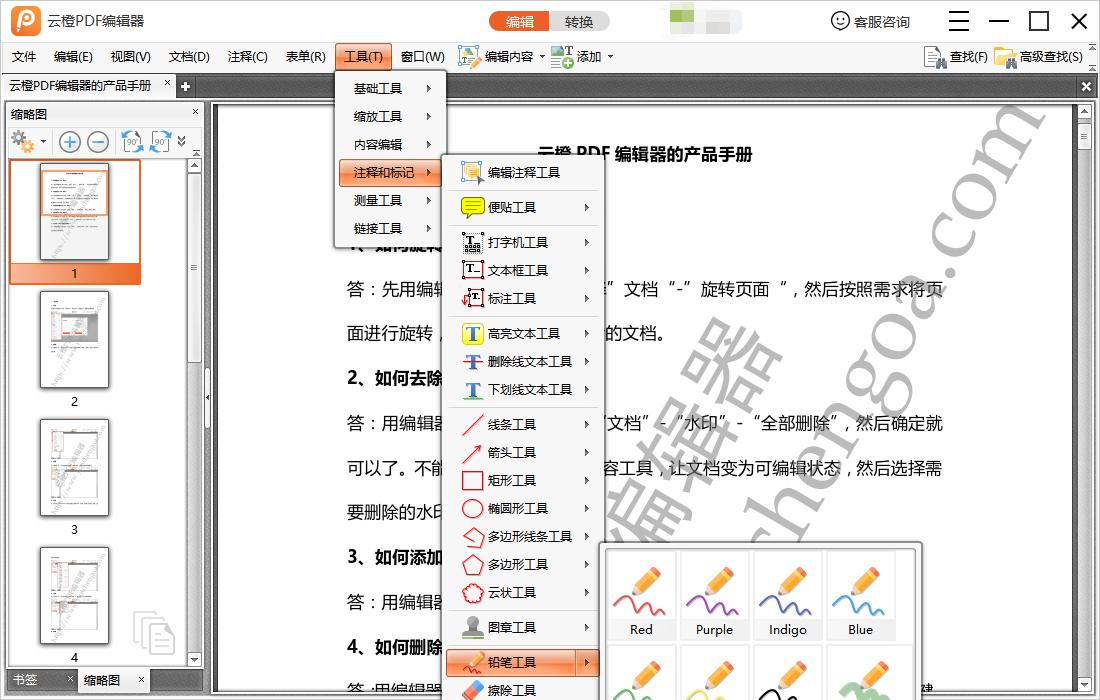Expand the 缩放工具 submenu
The height and width of the screenshot is (700, 1100).
click(391, 116)
